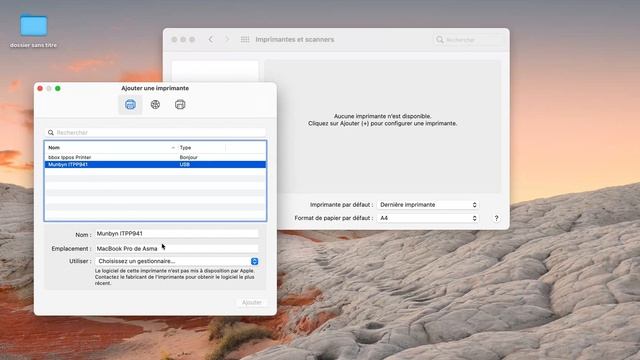
Task: Open the dossier sans titre desktop folder
Action: tap(33, 31)
